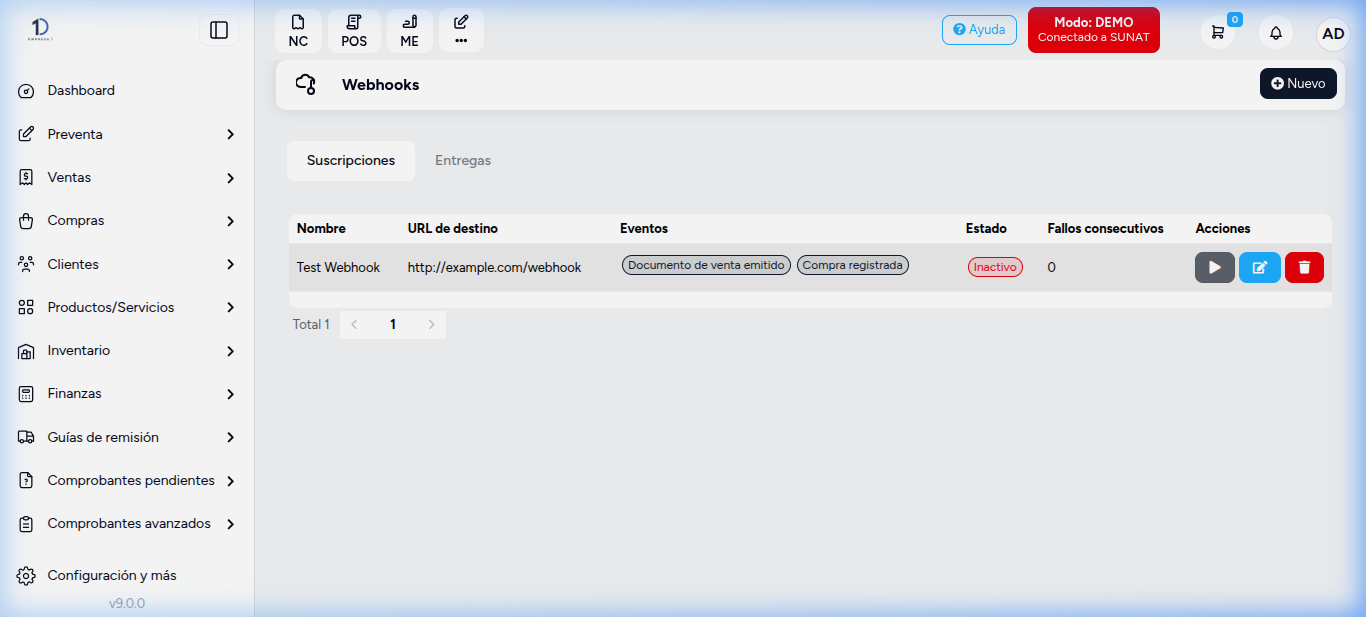This screenshot has height=617, width=1366.
Task: Click the red delete trash button
Action: pos(1304,268)
